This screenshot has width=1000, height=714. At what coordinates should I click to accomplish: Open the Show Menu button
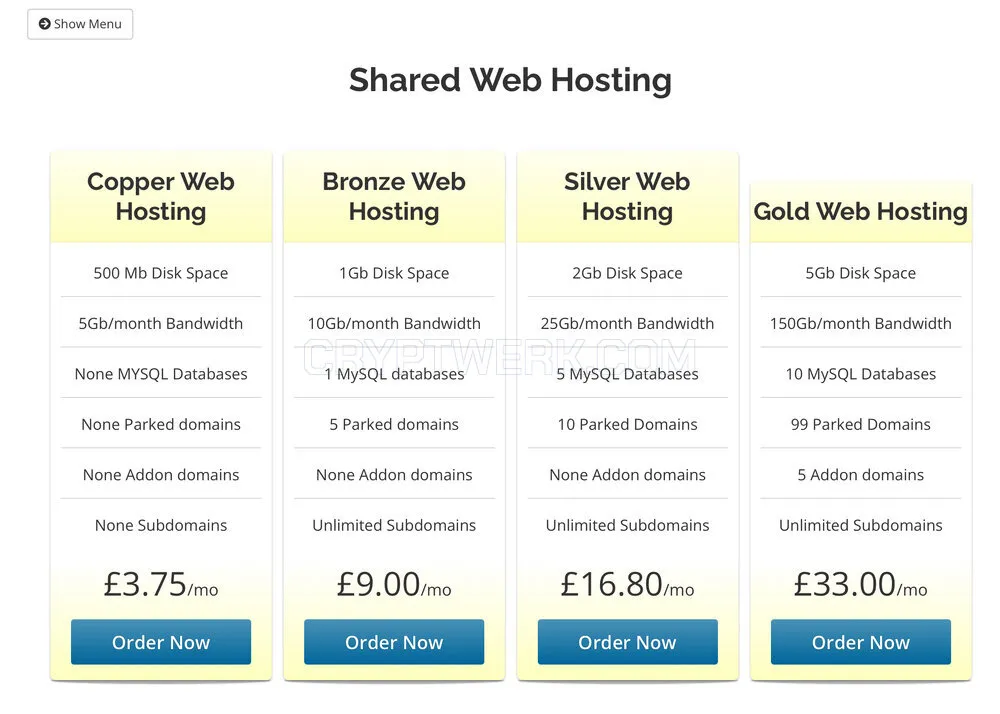(x=80, y=24)
